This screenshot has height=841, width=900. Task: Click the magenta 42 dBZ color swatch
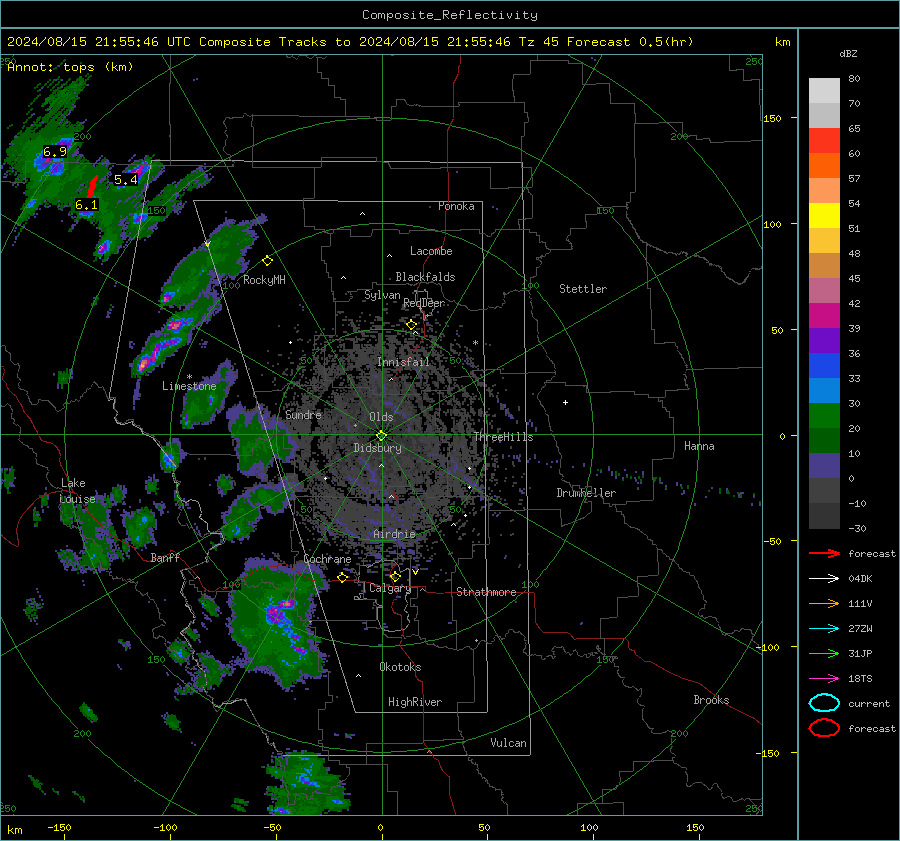pos(824,315)
